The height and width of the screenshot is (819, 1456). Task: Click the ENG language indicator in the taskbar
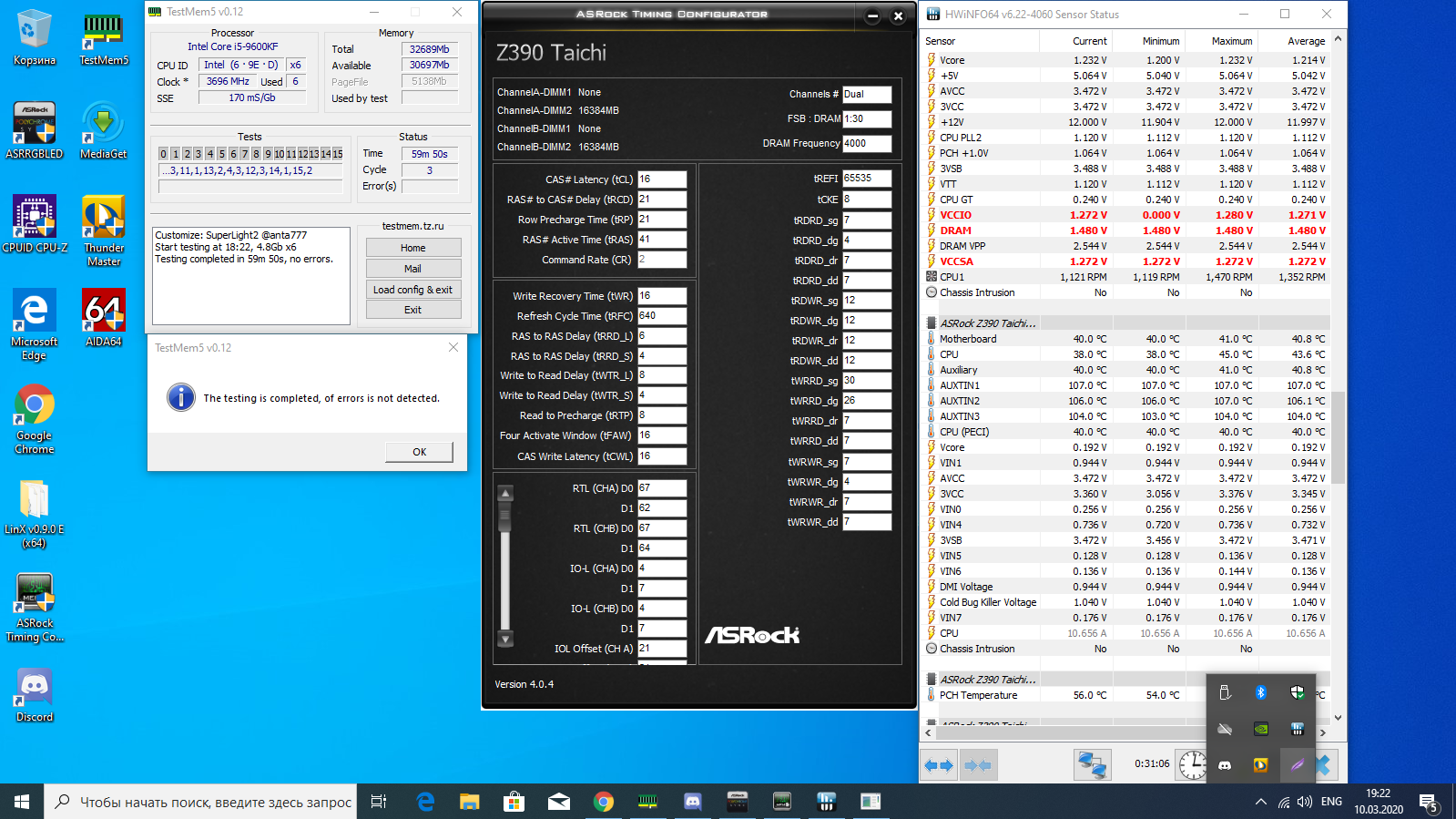coord(1331,802)
